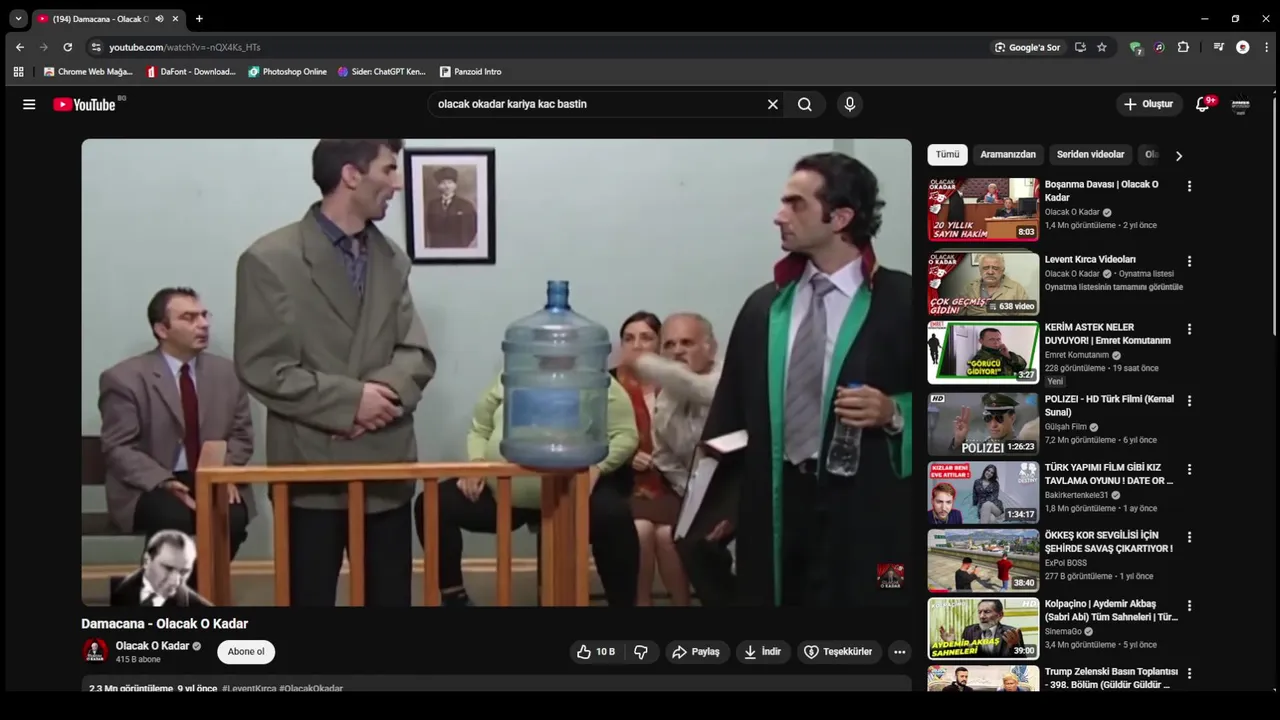Open YouTube notifications bell
1280x720 pixels.
click(1203, 104)
